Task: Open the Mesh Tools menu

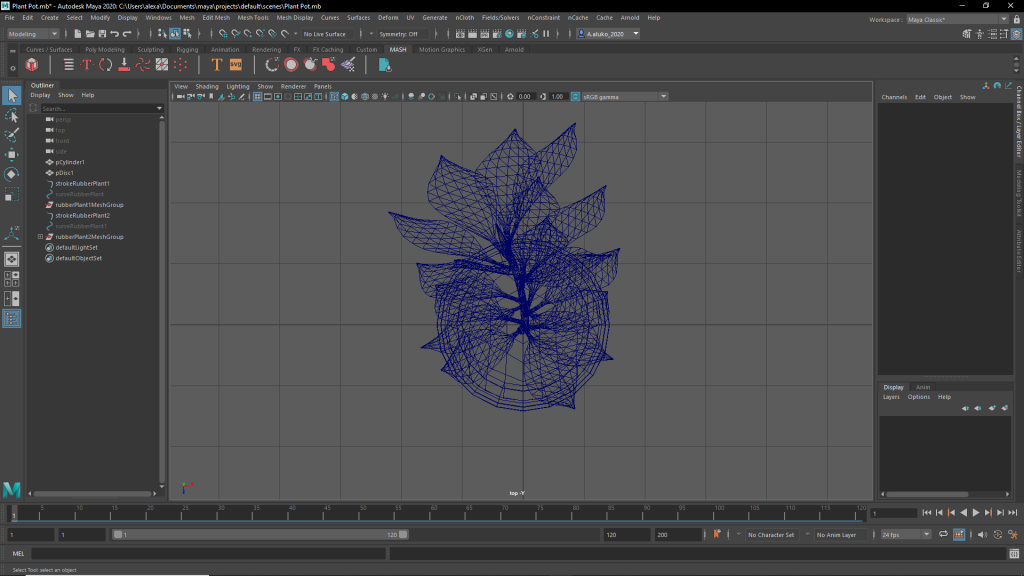Action: 254,18
